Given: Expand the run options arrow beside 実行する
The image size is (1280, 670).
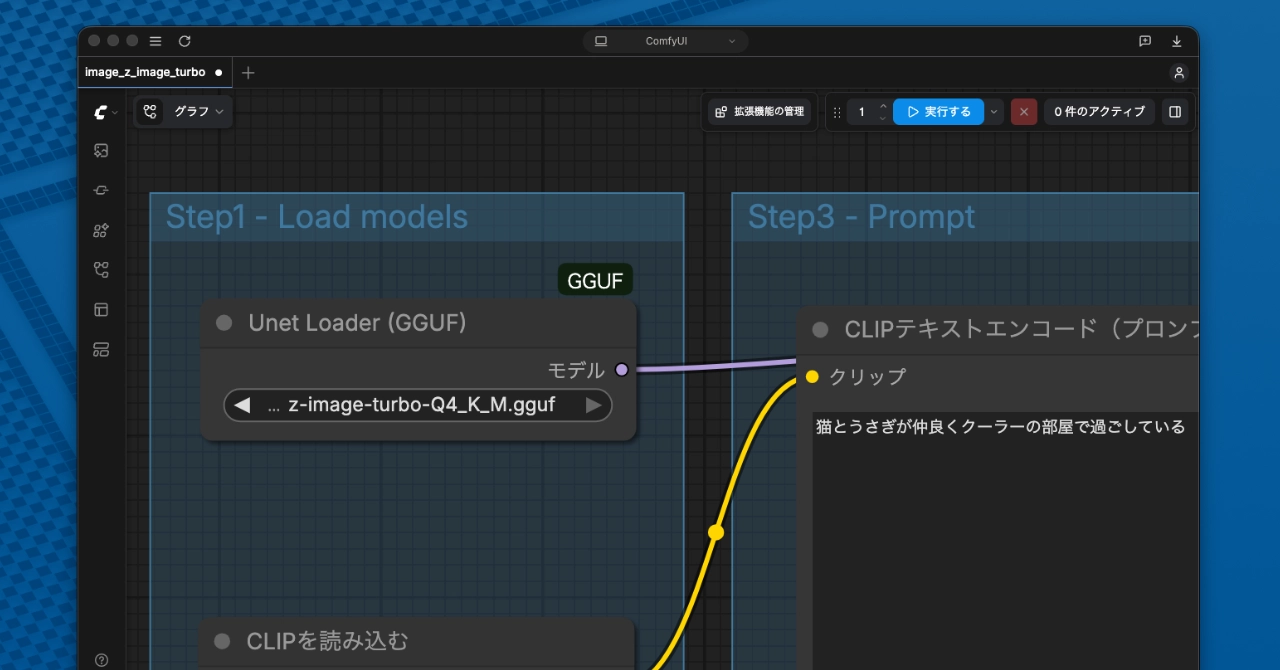Looking at the screenshot, I should point(994,112).
